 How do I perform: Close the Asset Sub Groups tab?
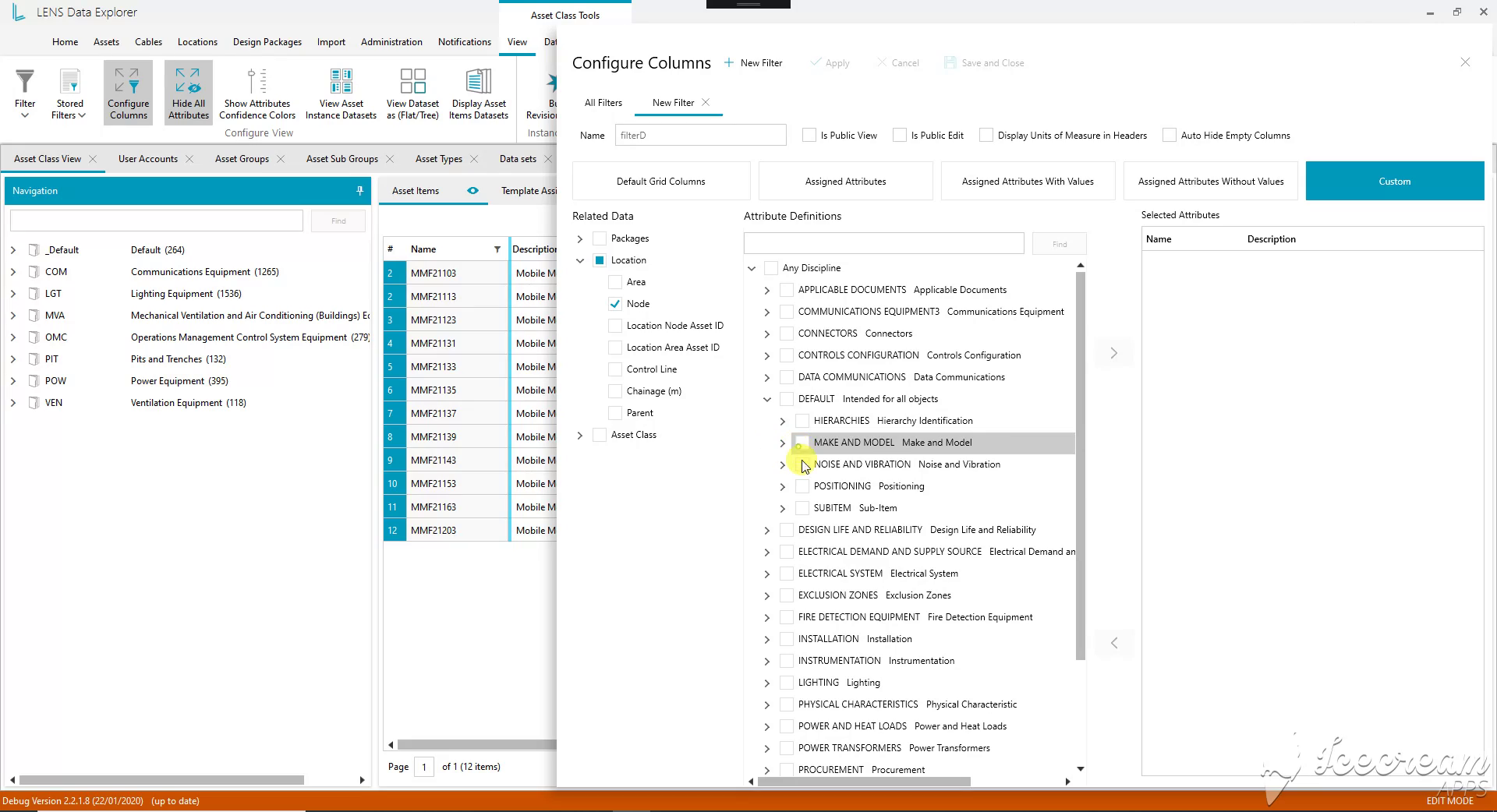[390, 159]
